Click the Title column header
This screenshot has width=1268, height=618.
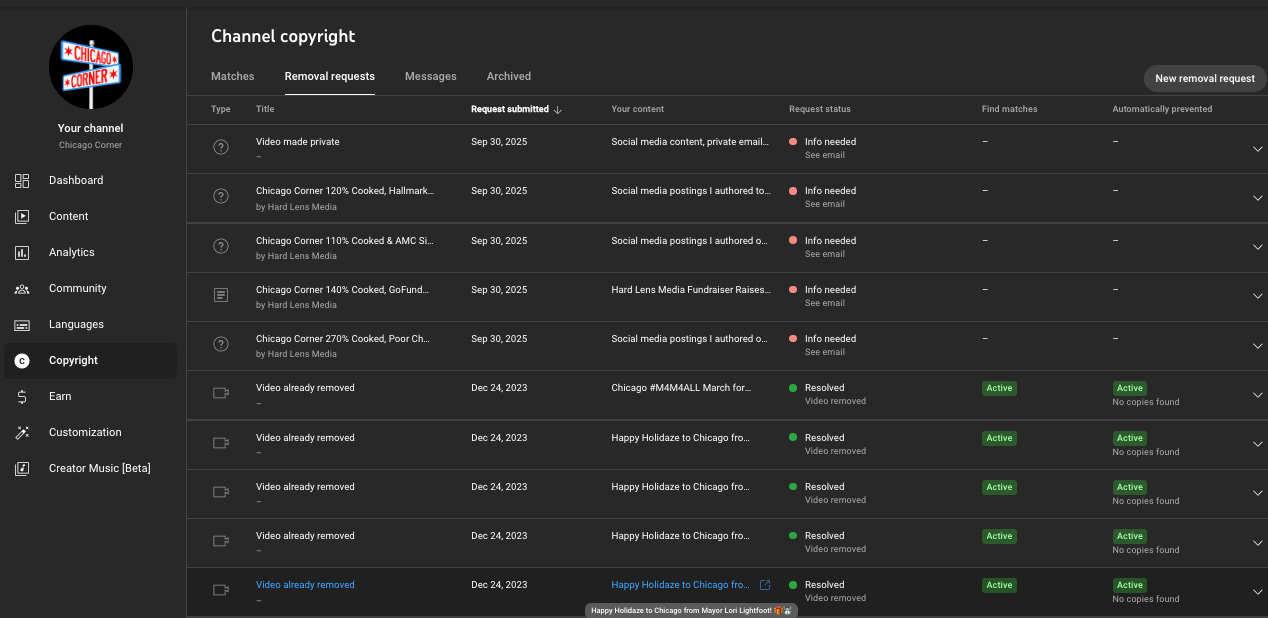pyautogui.click(x=265, y=110)
